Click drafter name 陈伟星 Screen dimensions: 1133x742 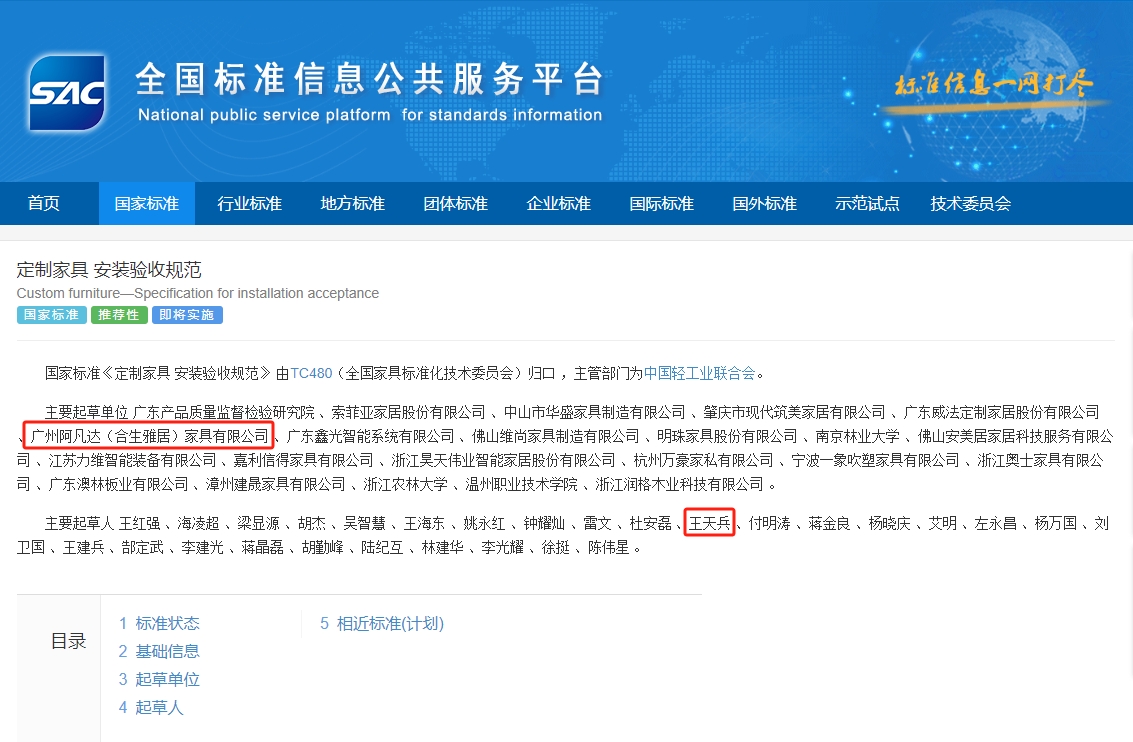point(608,548)
